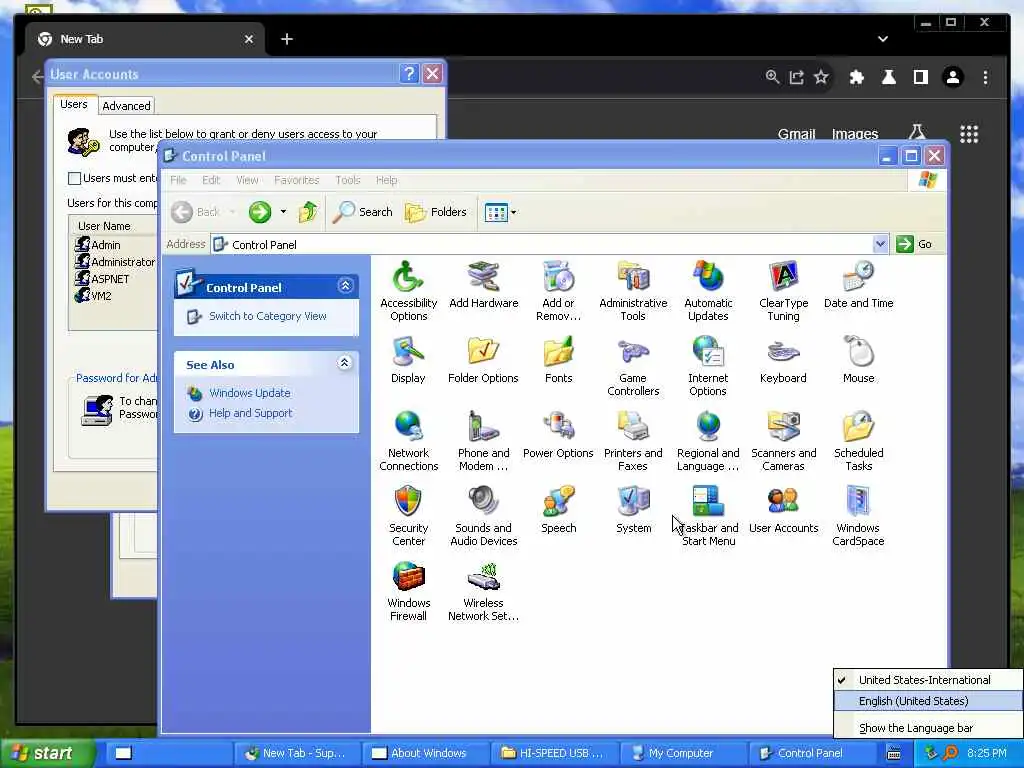
Task: Click Help and Support link
Action: pos(250,413)
